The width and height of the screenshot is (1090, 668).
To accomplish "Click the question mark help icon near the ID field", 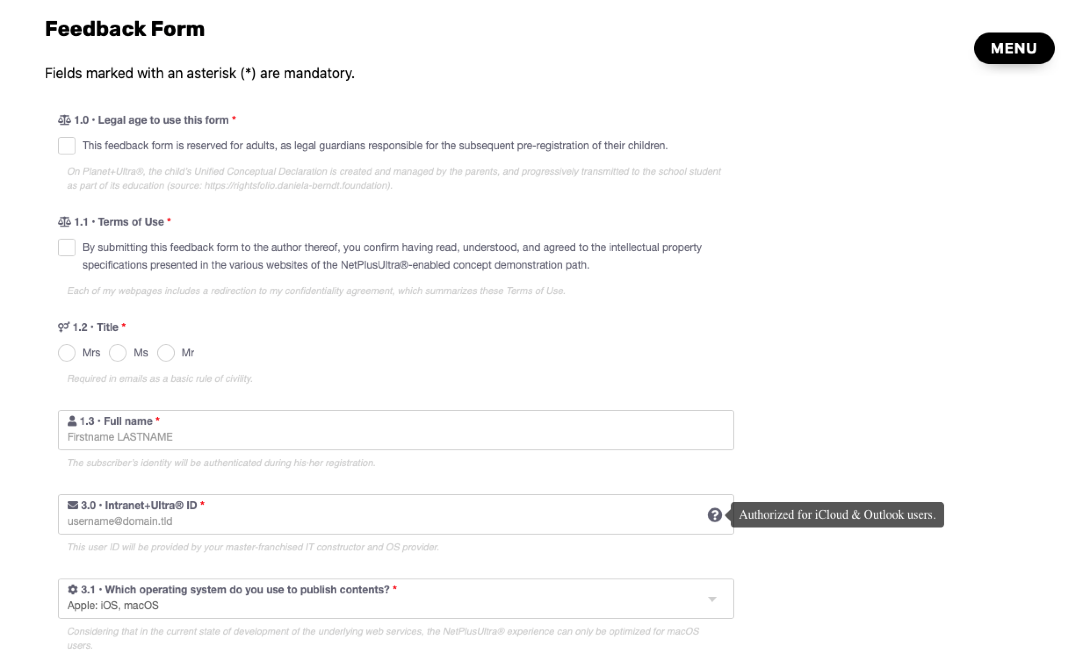I will click(714, 514).
